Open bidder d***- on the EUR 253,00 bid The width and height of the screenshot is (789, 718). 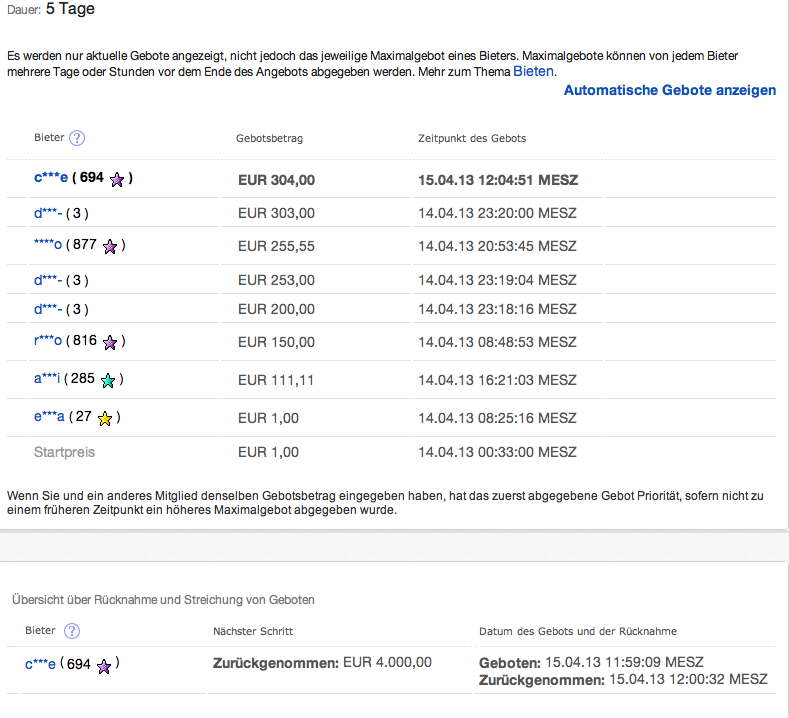point(47,280)
